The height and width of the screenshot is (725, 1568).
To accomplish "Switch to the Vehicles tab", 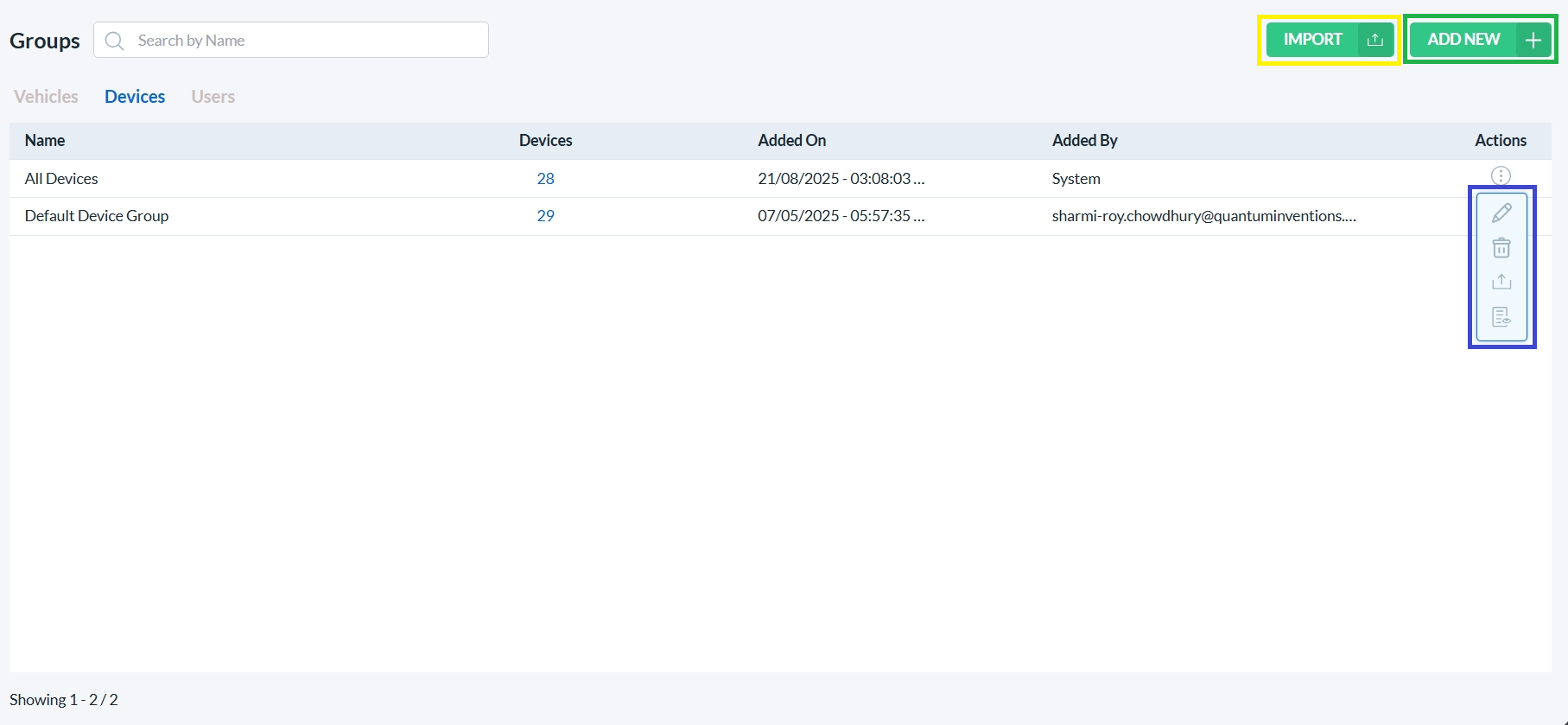I will click(46, 97).
